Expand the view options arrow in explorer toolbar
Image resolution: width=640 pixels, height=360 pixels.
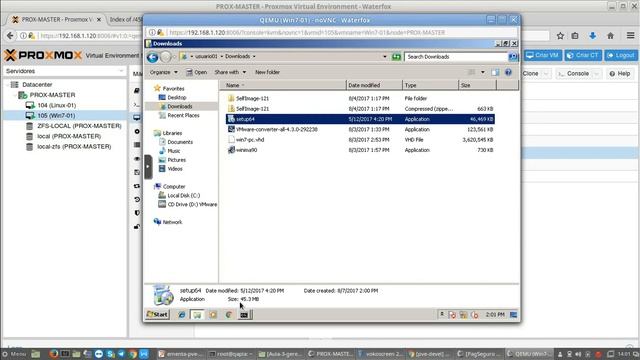(x=483, y=72)
